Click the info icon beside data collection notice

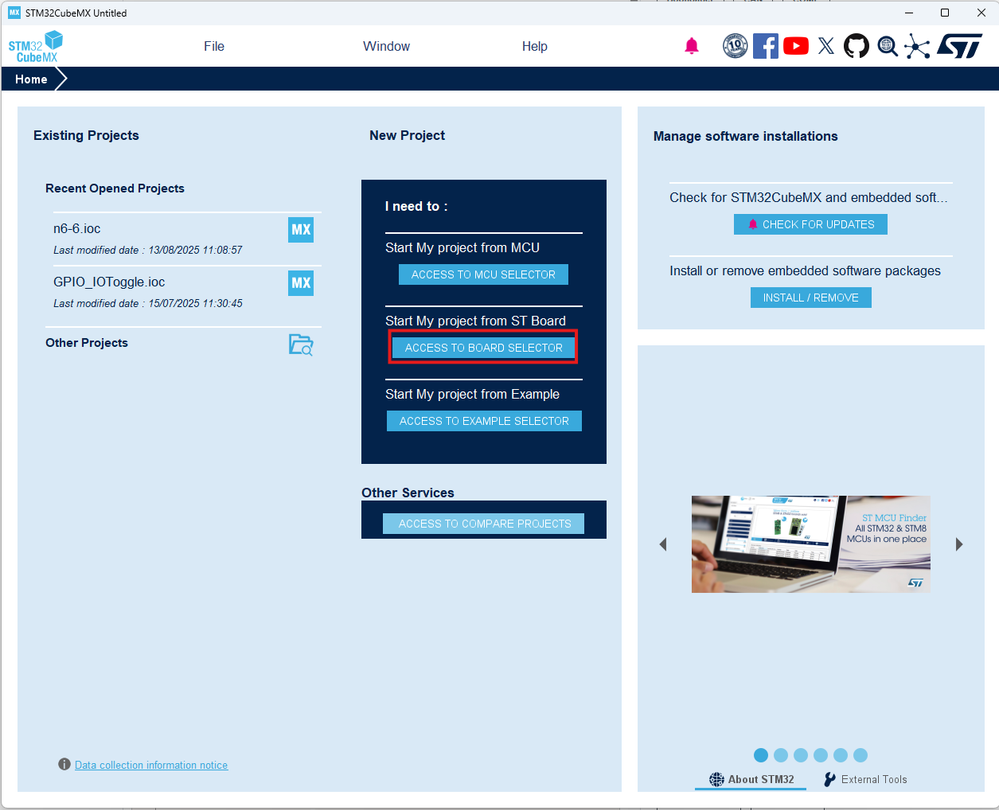[64, 764]
